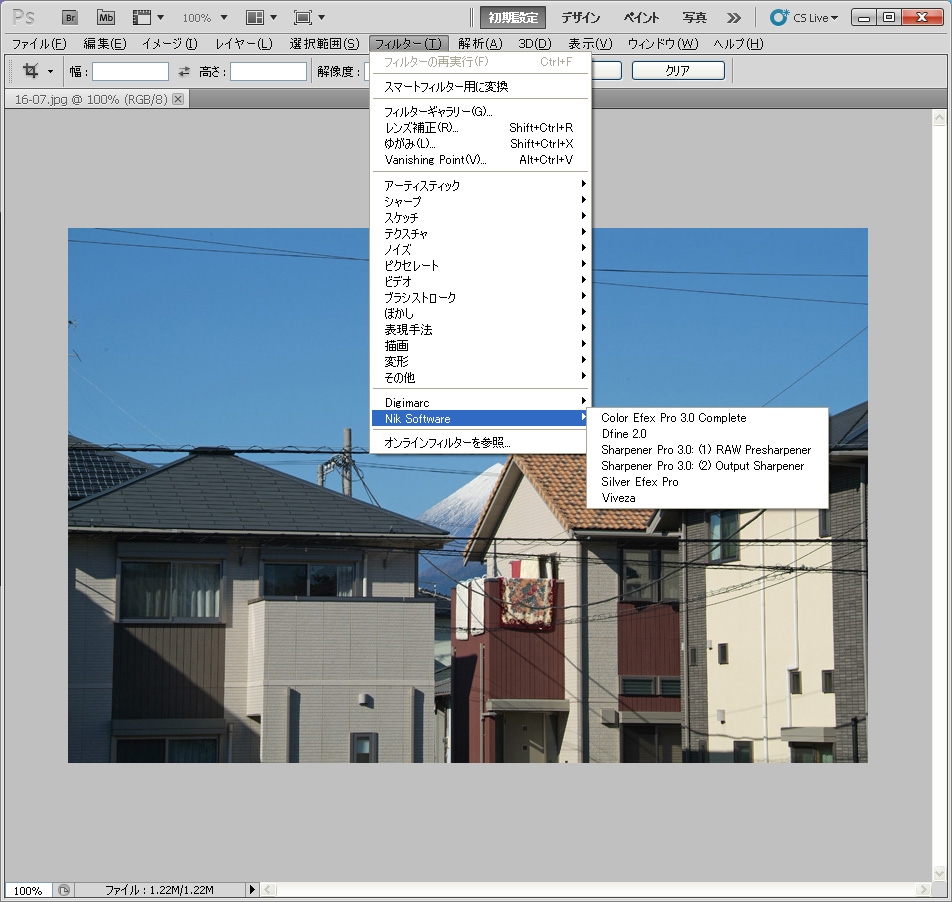Show more workspaces with the double chevron
The height and width of the screenshot is (902, 952).
pyautogui.click(x=734, y=17)
